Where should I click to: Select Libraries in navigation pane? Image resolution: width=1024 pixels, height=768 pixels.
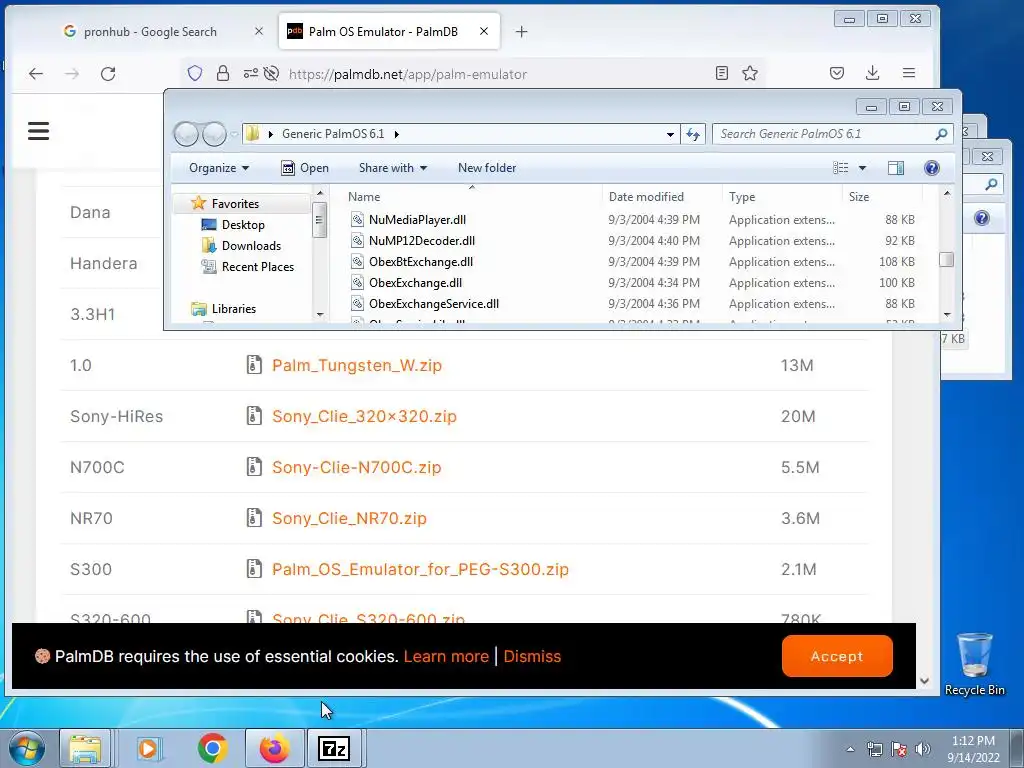(233, 308)
